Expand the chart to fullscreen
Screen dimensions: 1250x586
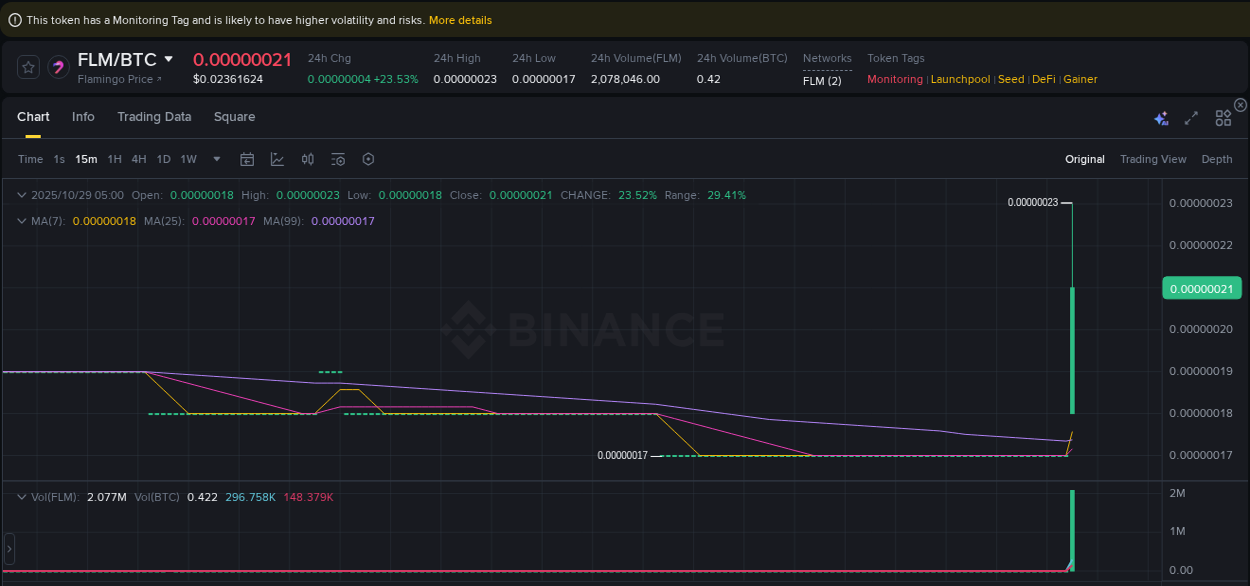1191,117
